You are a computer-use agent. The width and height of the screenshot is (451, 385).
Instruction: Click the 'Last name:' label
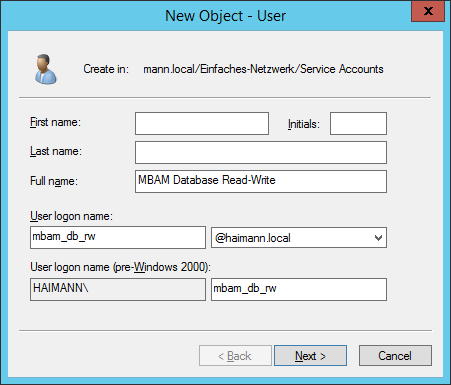[x=56, y=151]
